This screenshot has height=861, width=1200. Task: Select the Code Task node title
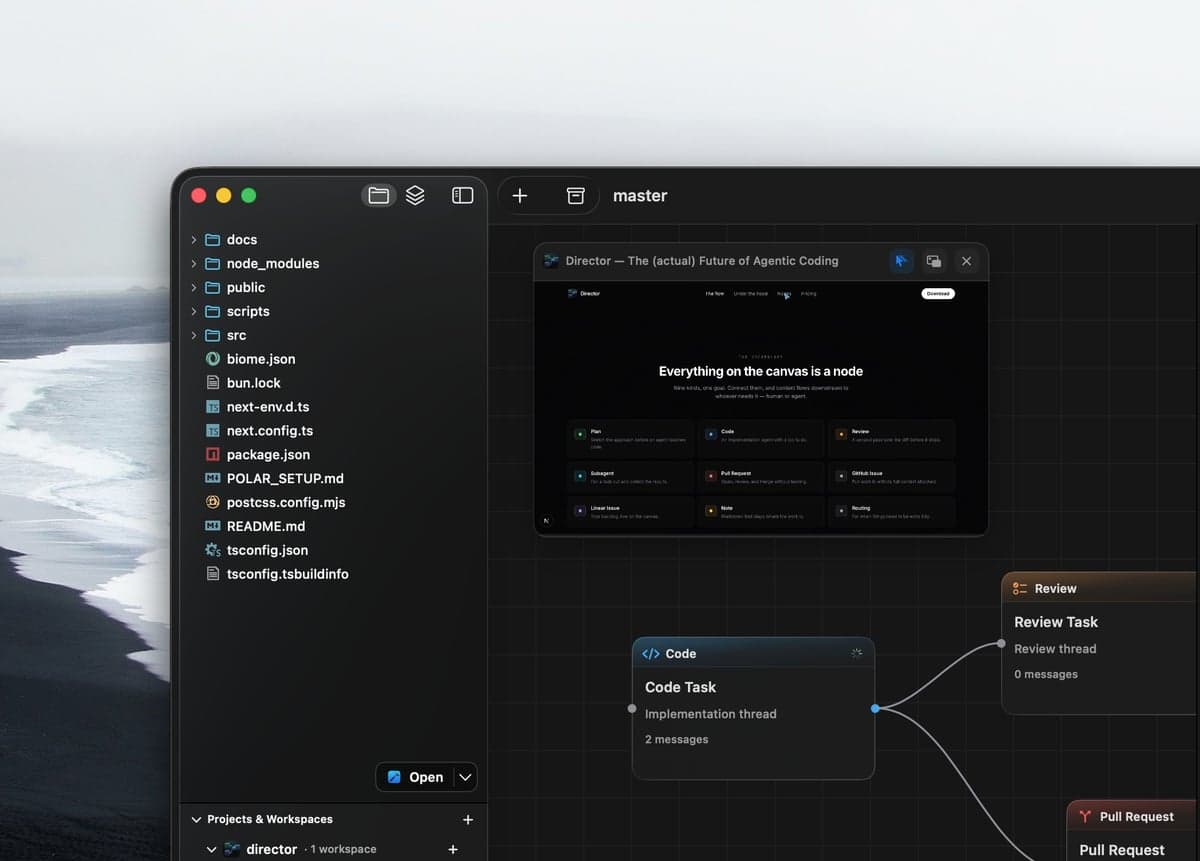pyautogui.click(x=680, y=688)
